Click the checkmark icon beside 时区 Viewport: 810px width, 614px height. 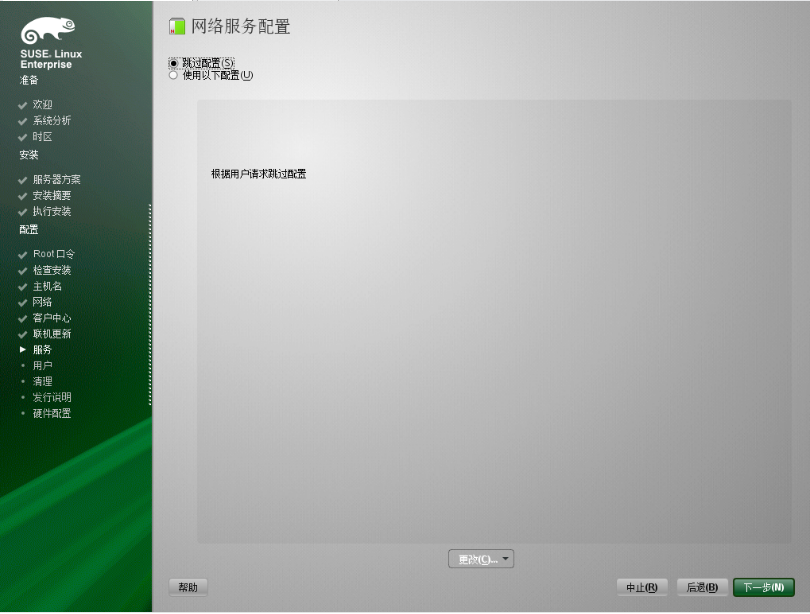22,137
